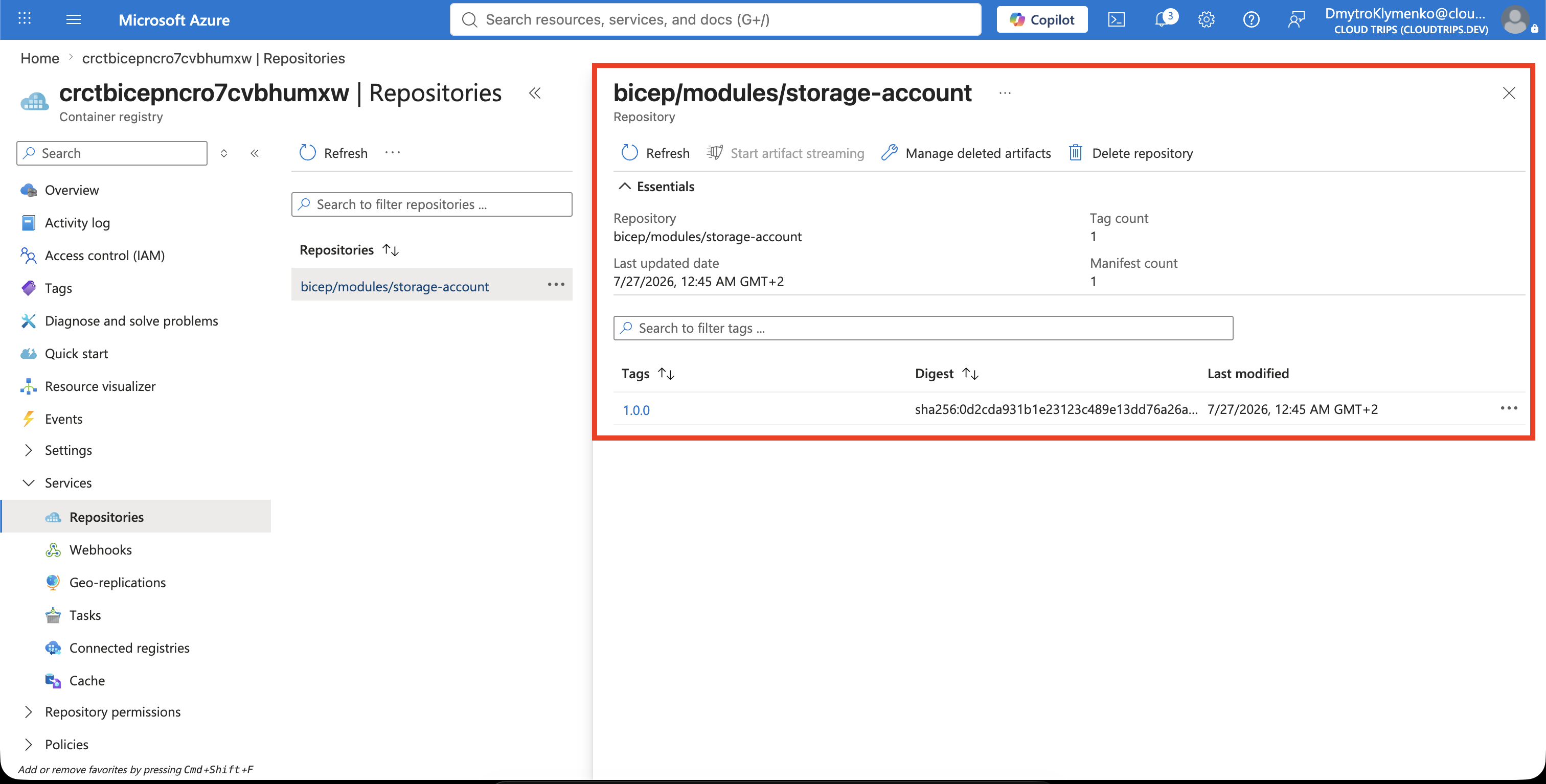Focus the global search resources box

(x=715, y=20)
